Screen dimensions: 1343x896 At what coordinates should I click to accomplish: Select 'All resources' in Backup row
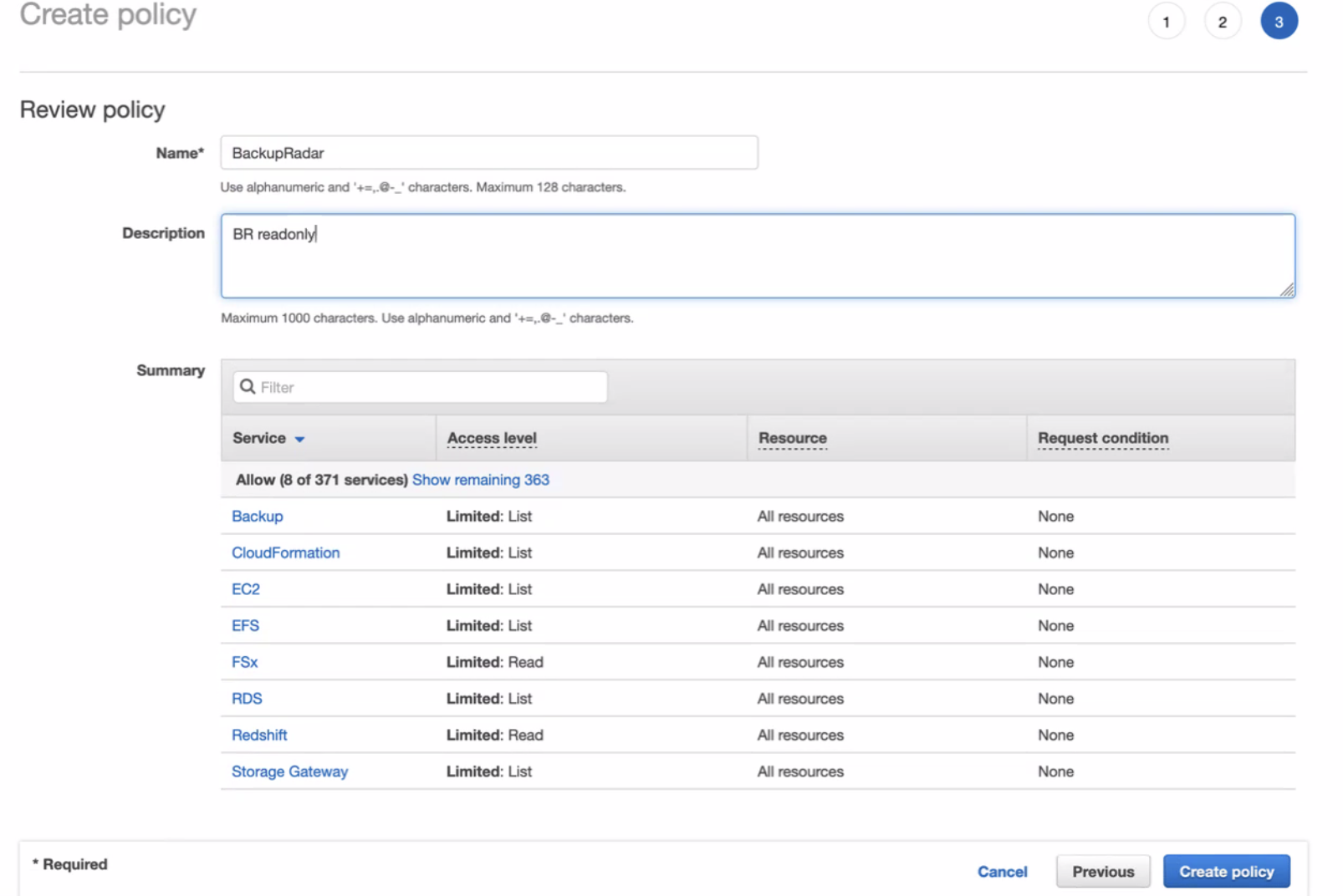click(x=800, y=517)
